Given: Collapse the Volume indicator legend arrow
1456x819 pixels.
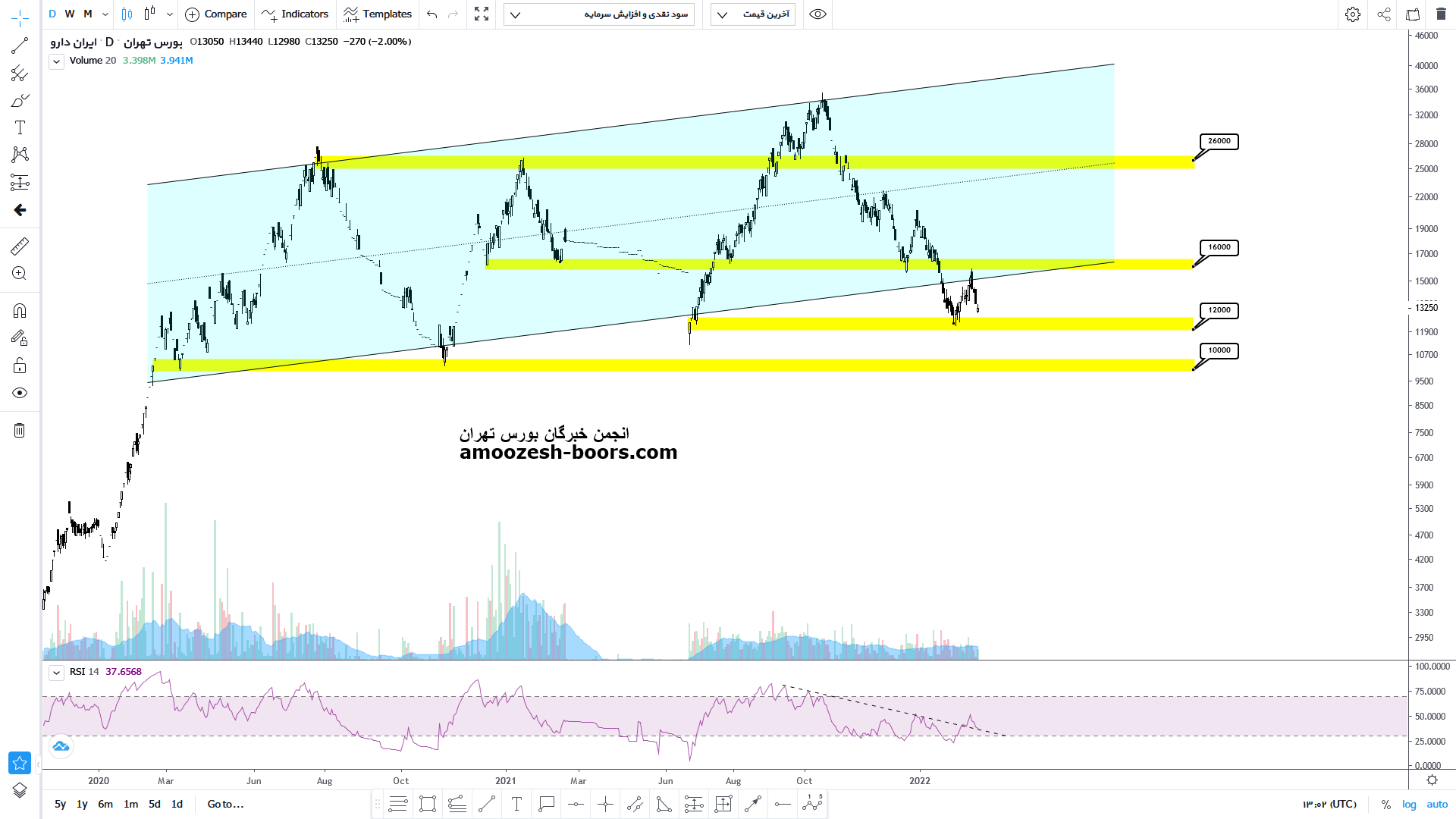Looking at the screenshot, I should click(x=56, y=61).
